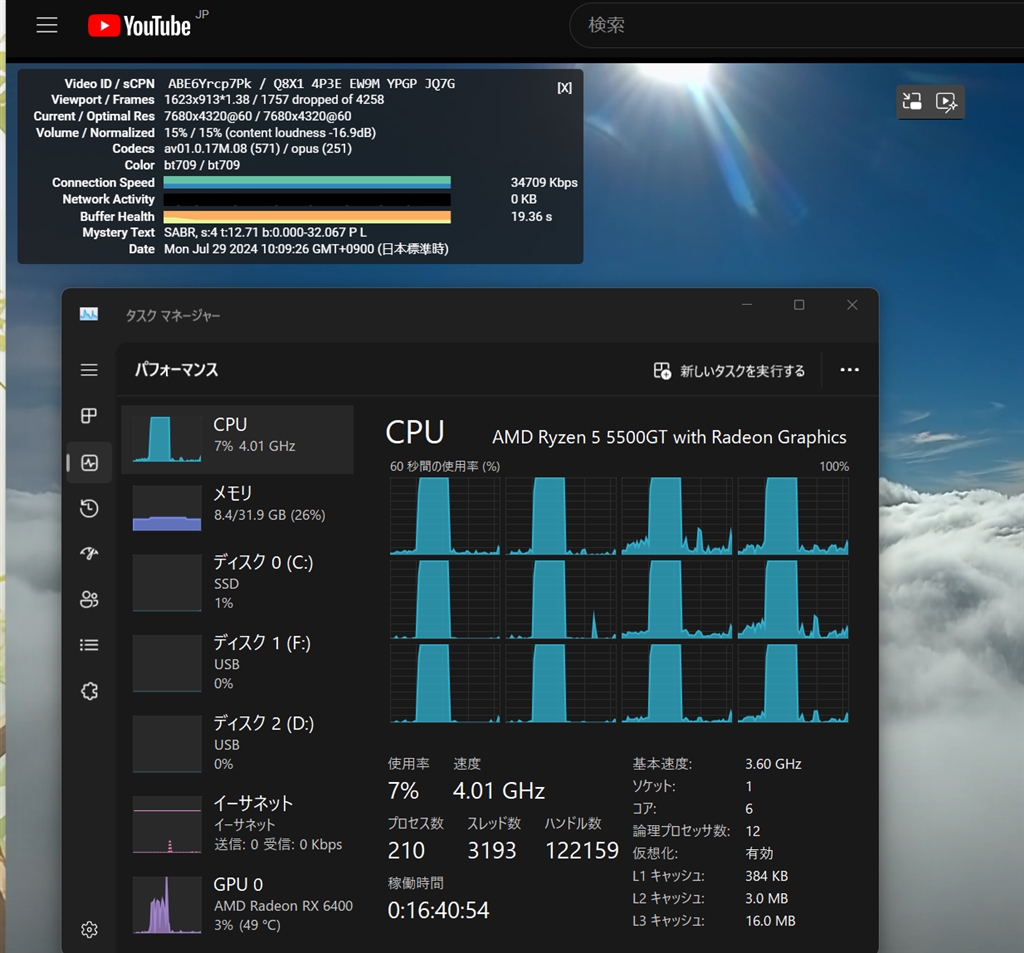Open the Processes page icon in Task Manager
Viewport: 1024px width, 953px height.
point(89,415)
